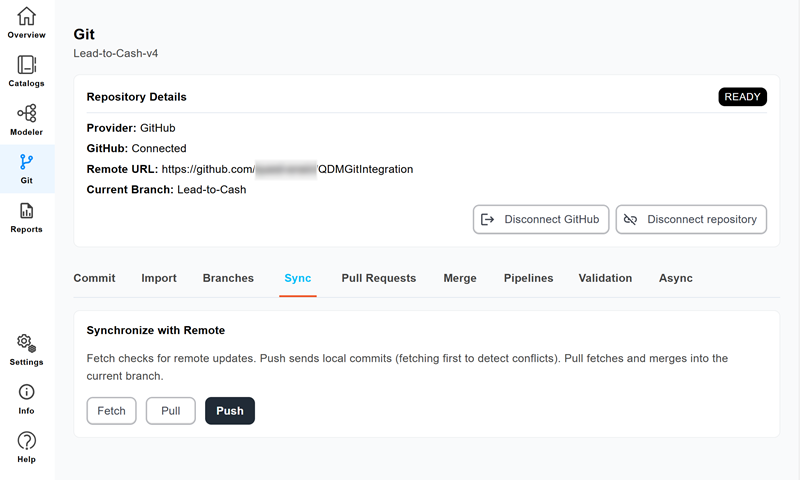Screen dimensions: 800x480
Task: Open the Async tab
Action: 676,278
